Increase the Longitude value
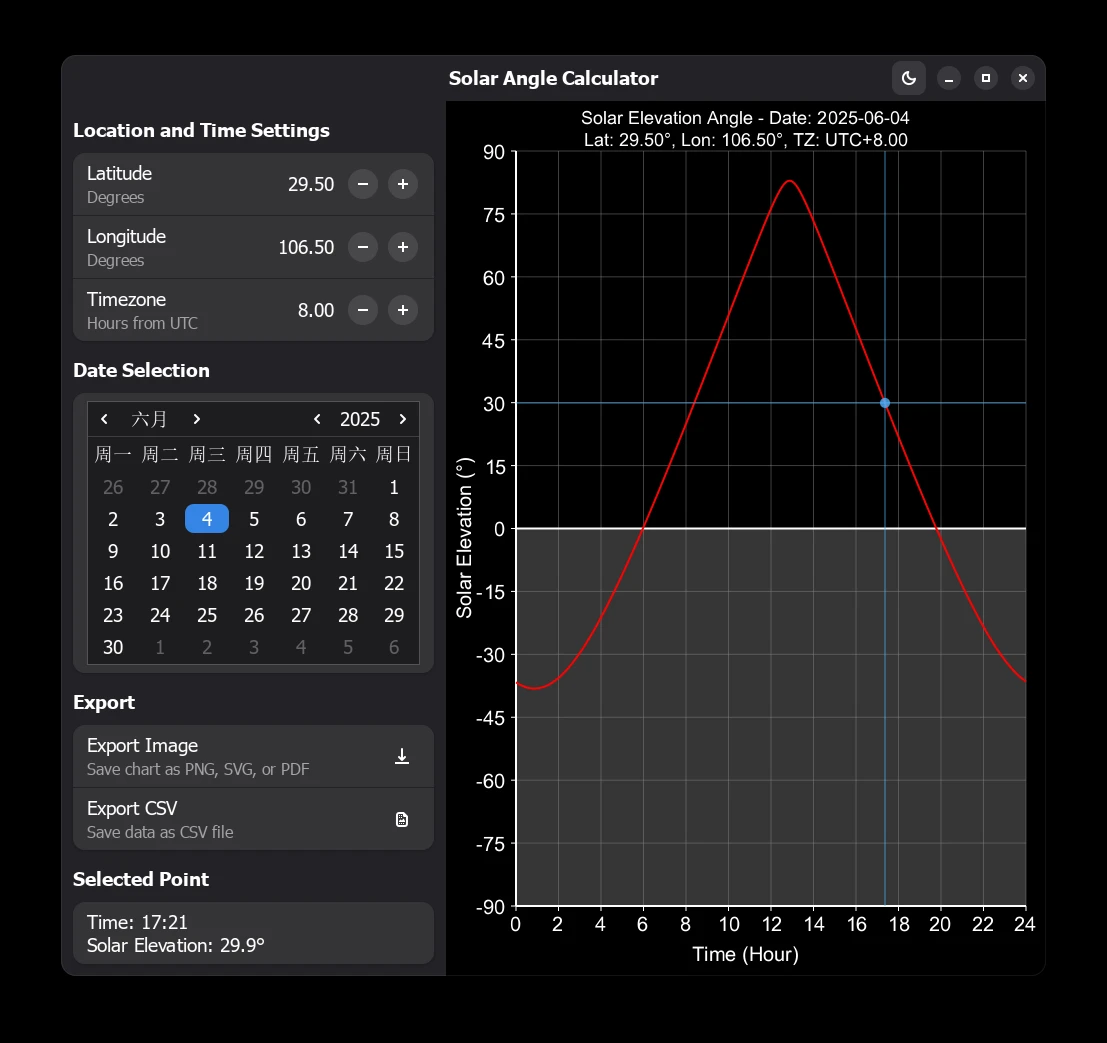 403,247
